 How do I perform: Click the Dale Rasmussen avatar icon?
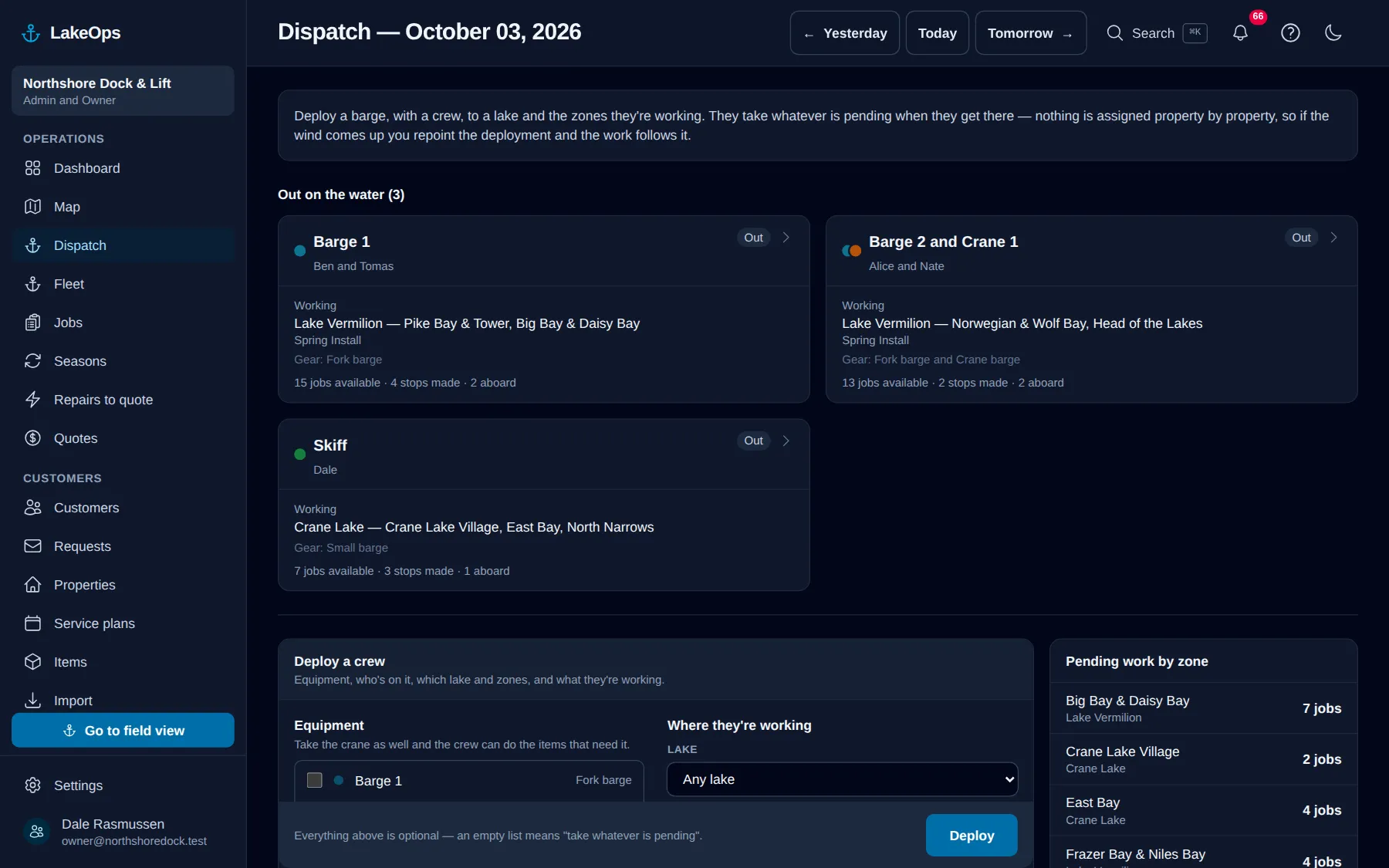pos(36,832)
